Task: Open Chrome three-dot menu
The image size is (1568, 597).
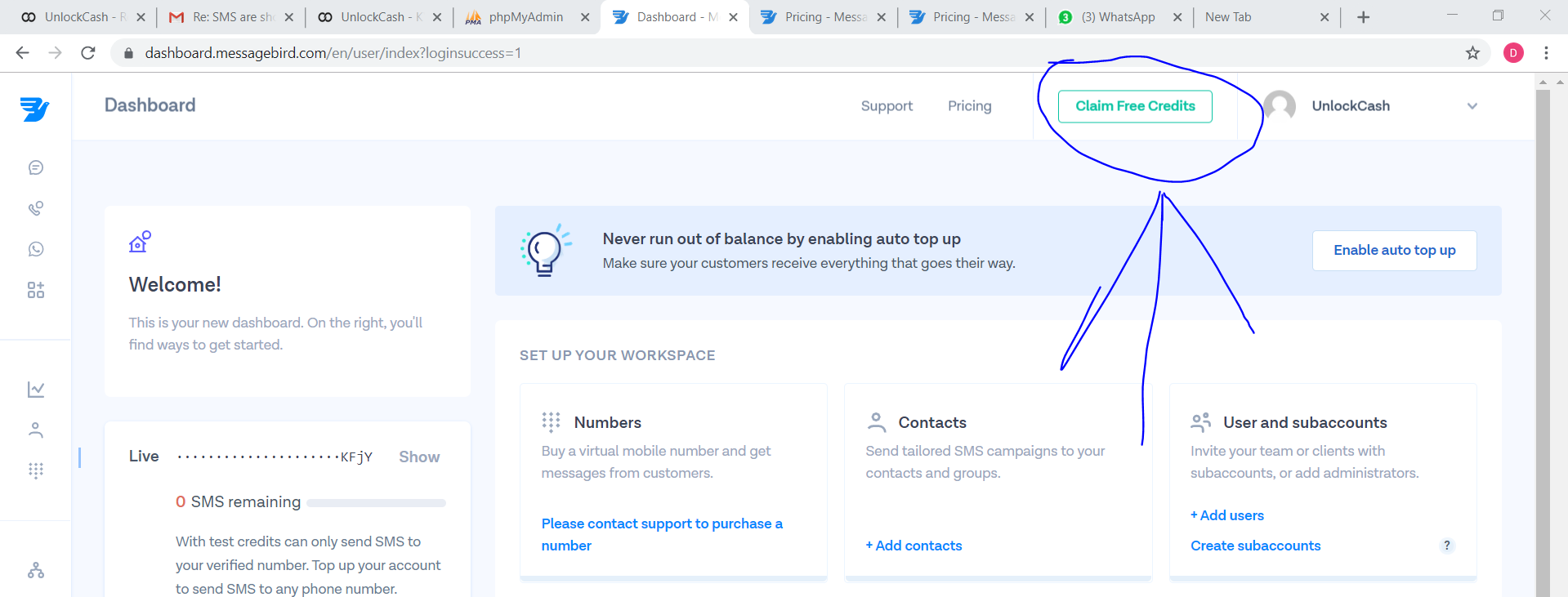Action: pyautogui.click(x=1546, y=53)
